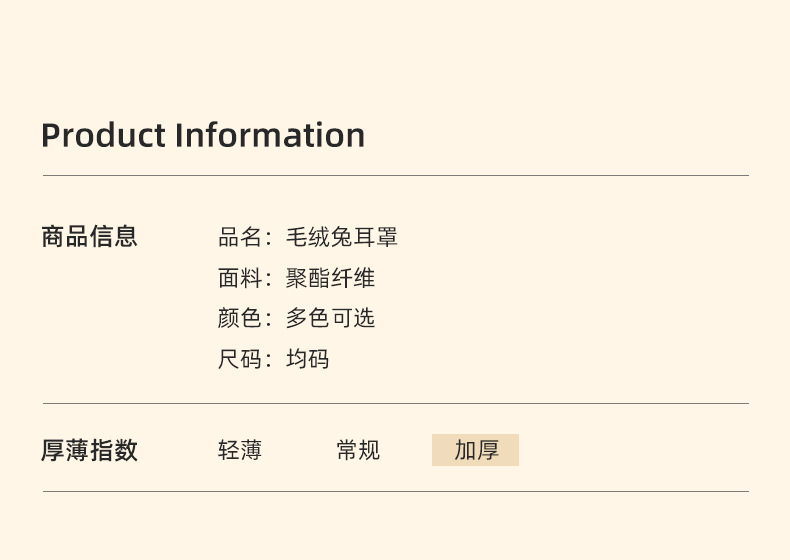Click the 颜色 field label

pyautogui.click(x=240, y=319)
